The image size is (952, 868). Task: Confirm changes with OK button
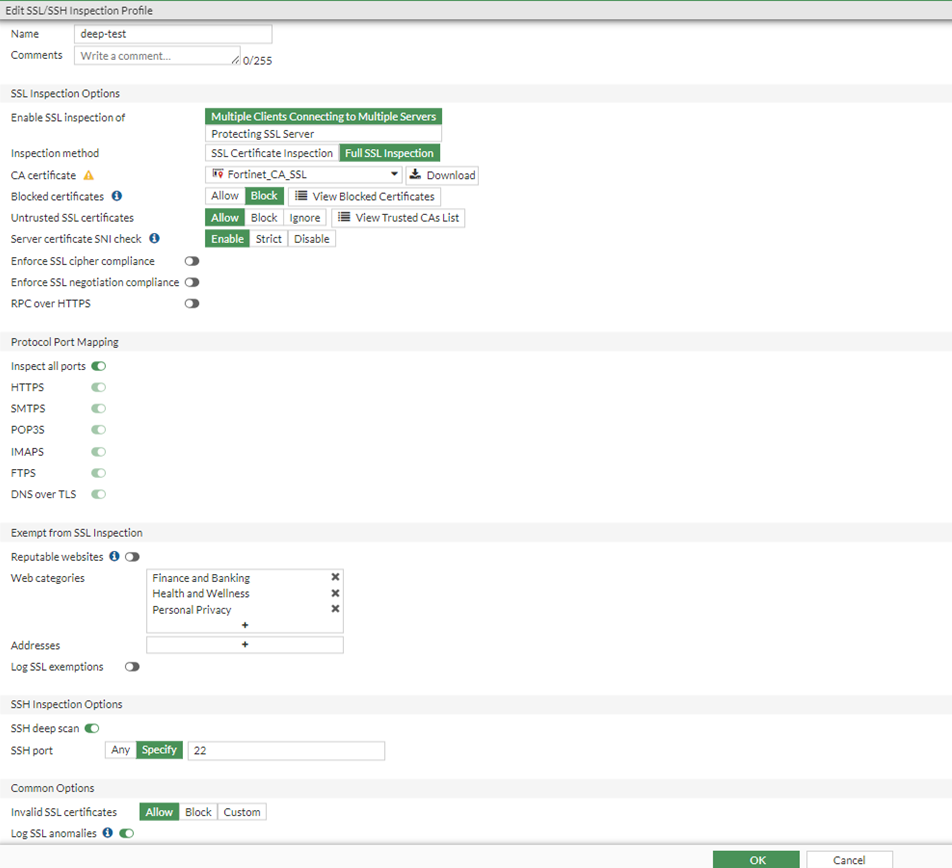point(756,860)
